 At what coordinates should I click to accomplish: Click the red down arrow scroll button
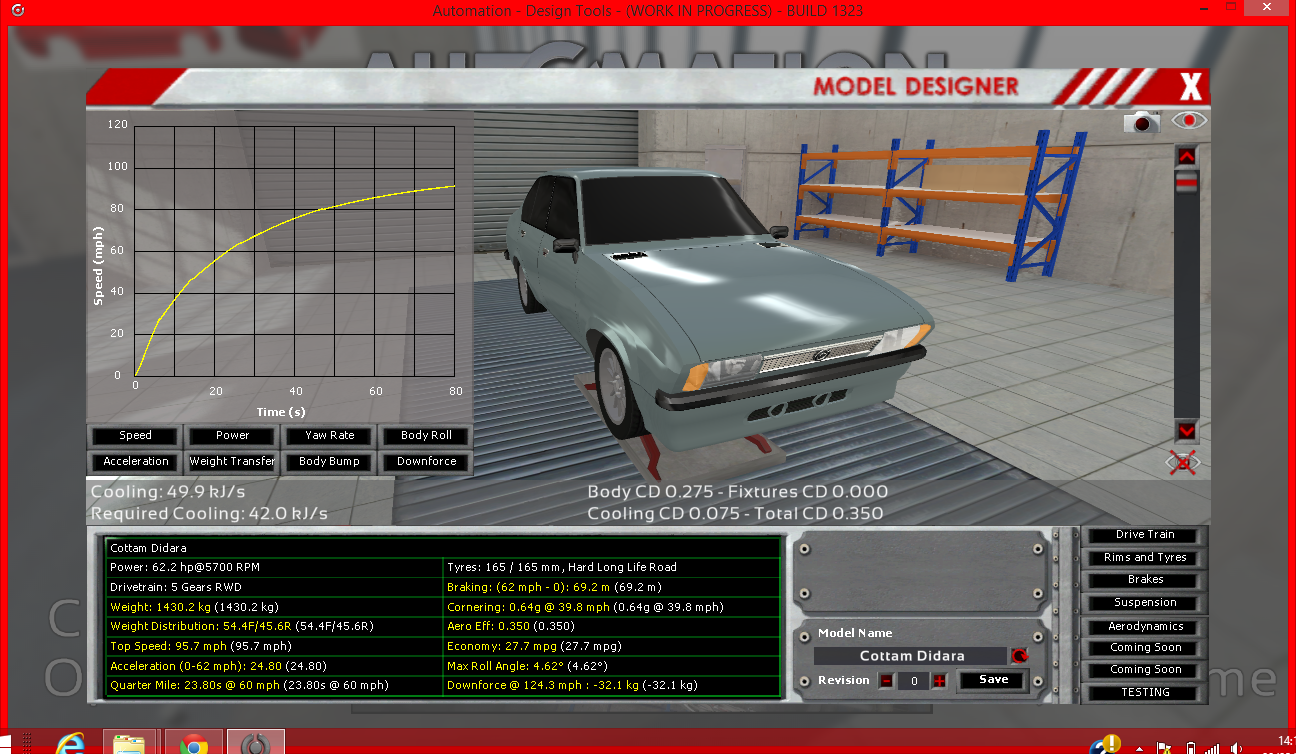(x=1186, y=431)
